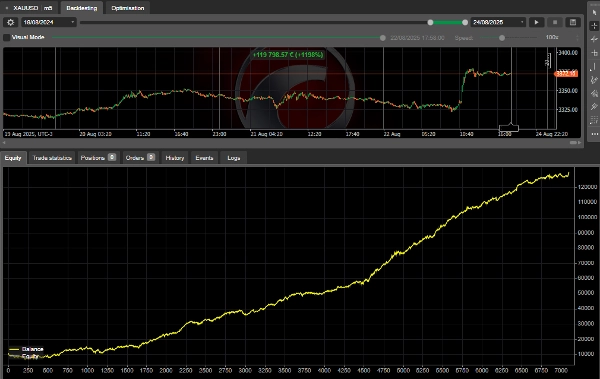
Task: Open backtesting settings gear icon
Action: [x=10, y=22]
